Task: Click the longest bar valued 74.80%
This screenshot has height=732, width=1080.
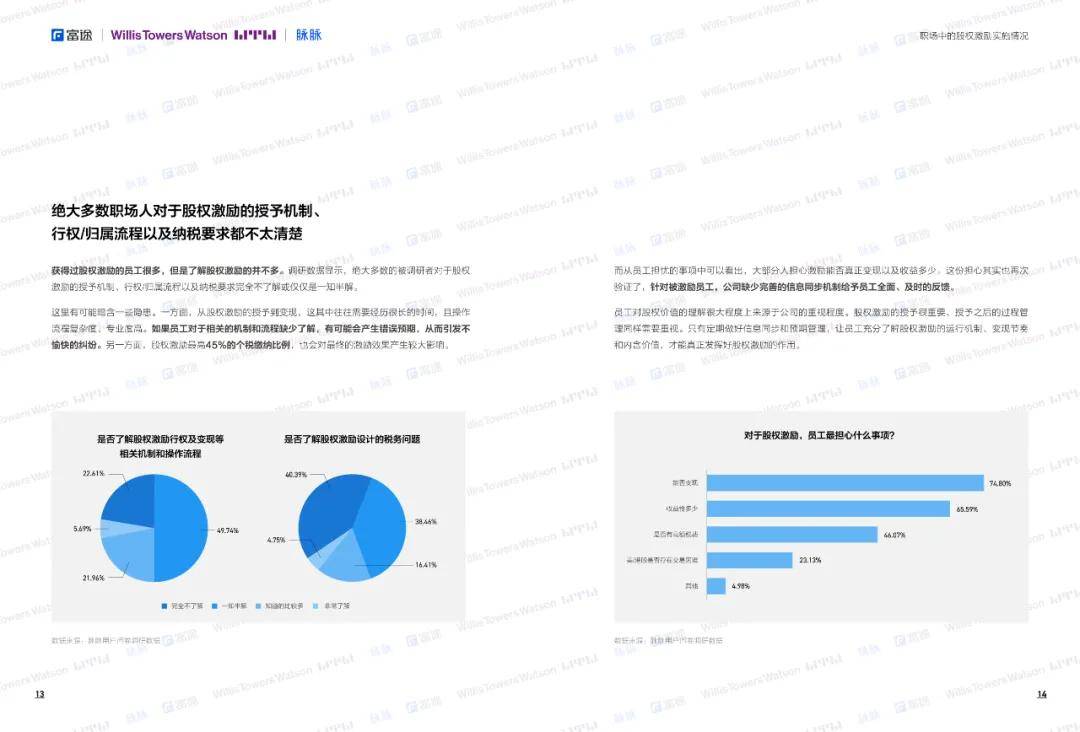Action: click(845, 483)
